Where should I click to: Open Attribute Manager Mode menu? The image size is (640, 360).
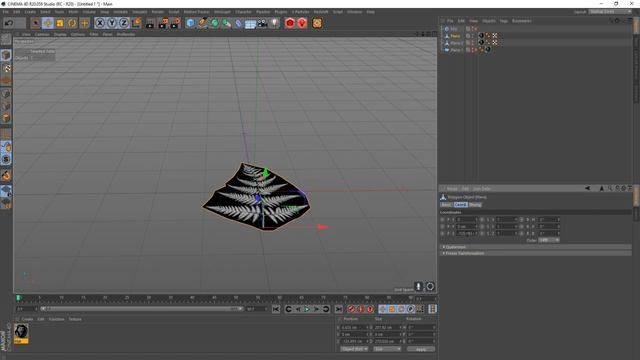tap(452, 189)
